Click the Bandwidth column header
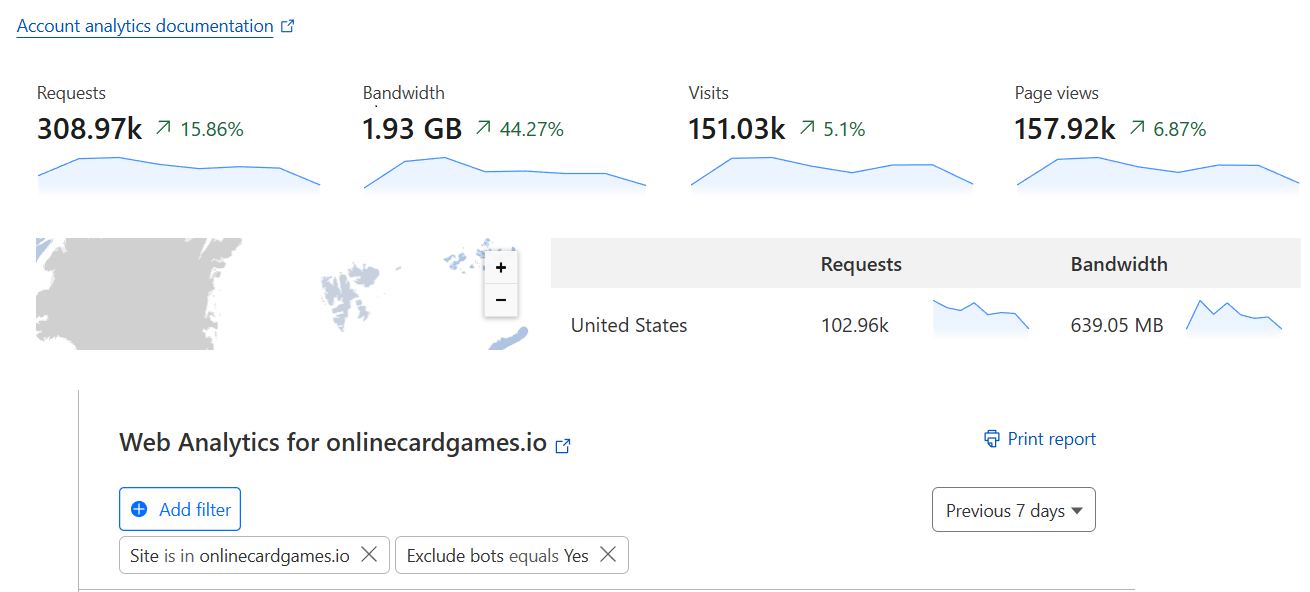This screenshot has width=1310, height=592. point(1119,264)
